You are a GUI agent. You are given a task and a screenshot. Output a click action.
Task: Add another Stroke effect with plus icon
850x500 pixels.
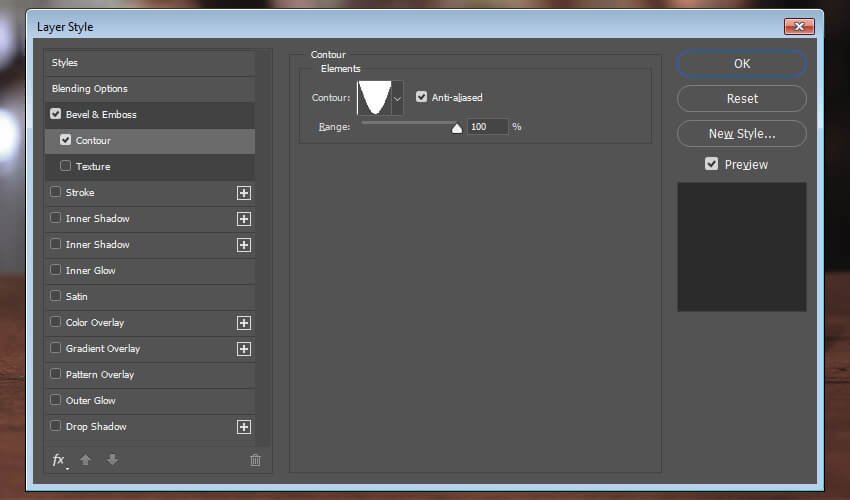point(244,193)
